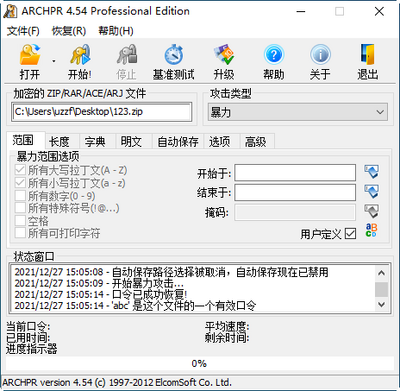This screenshot has width=400, height=391.
Task: Click the status window scrollbar thumb
Action: point(382,289)
